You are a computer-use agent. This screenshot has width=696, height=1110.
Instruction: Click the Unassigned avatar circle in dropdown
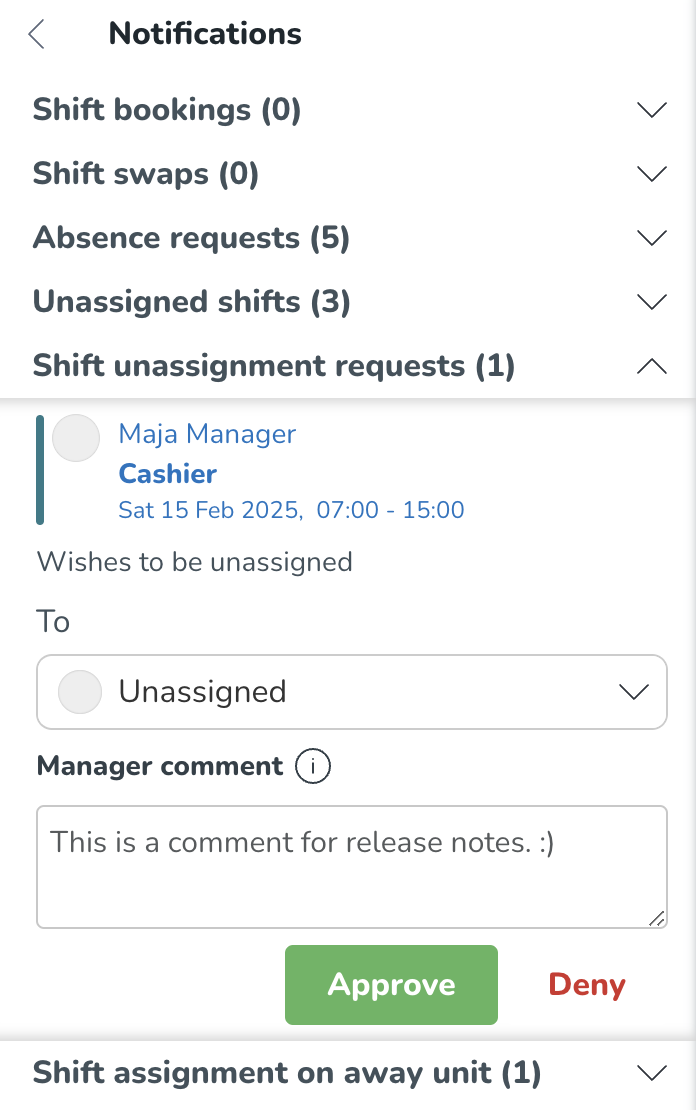click(x=80, y=692)
